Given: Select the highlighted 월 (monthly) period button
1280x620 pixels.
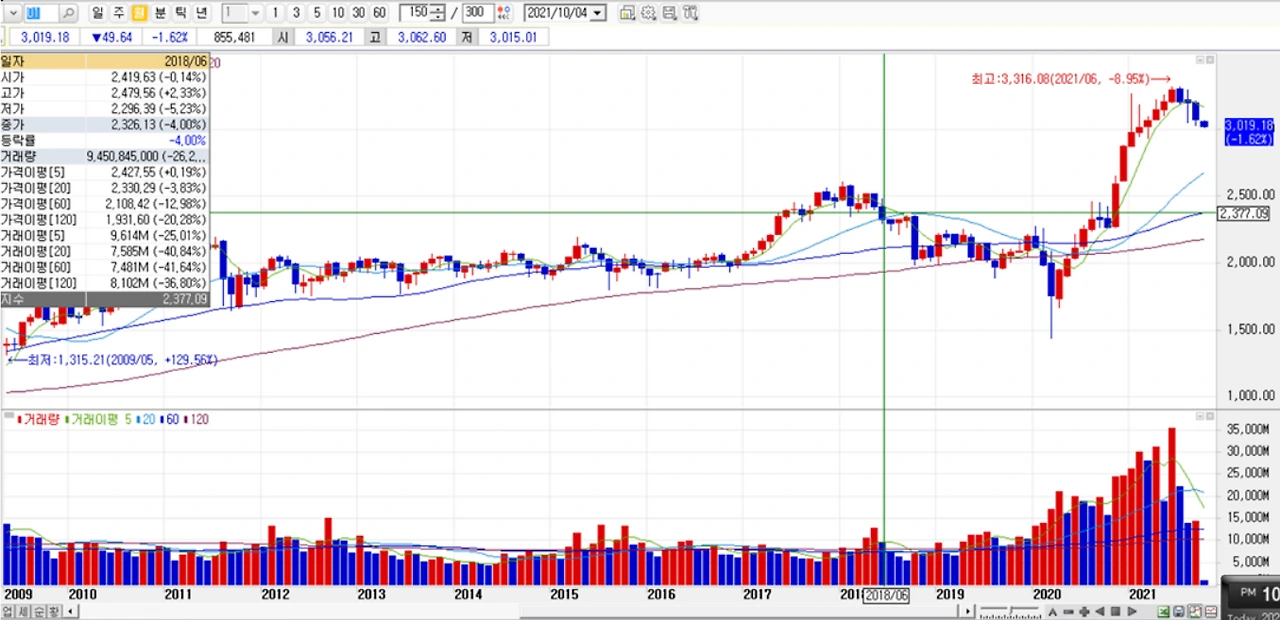Looking at the screenshot, I should click(x=138, y=13).
